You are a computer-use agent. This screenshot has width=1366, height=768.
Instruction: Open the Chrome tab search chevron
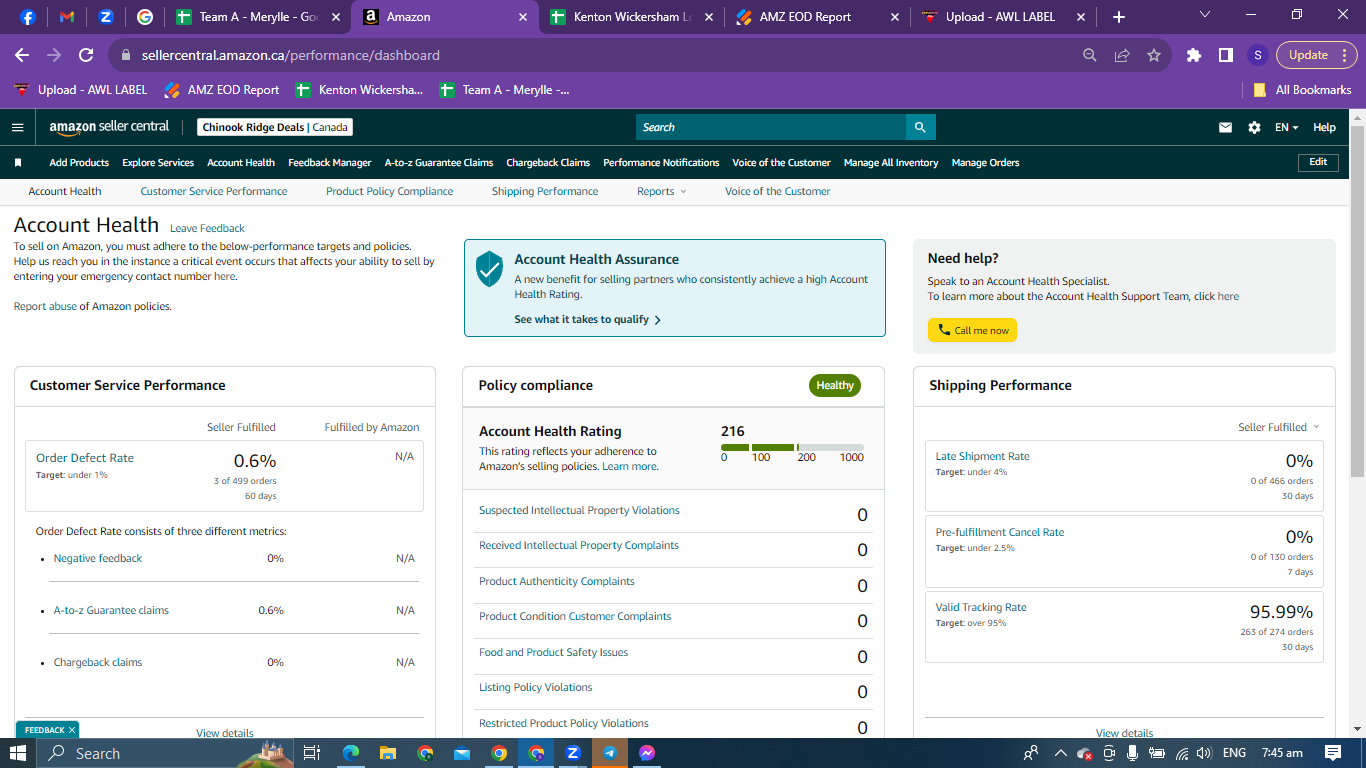click(1205, 15)
